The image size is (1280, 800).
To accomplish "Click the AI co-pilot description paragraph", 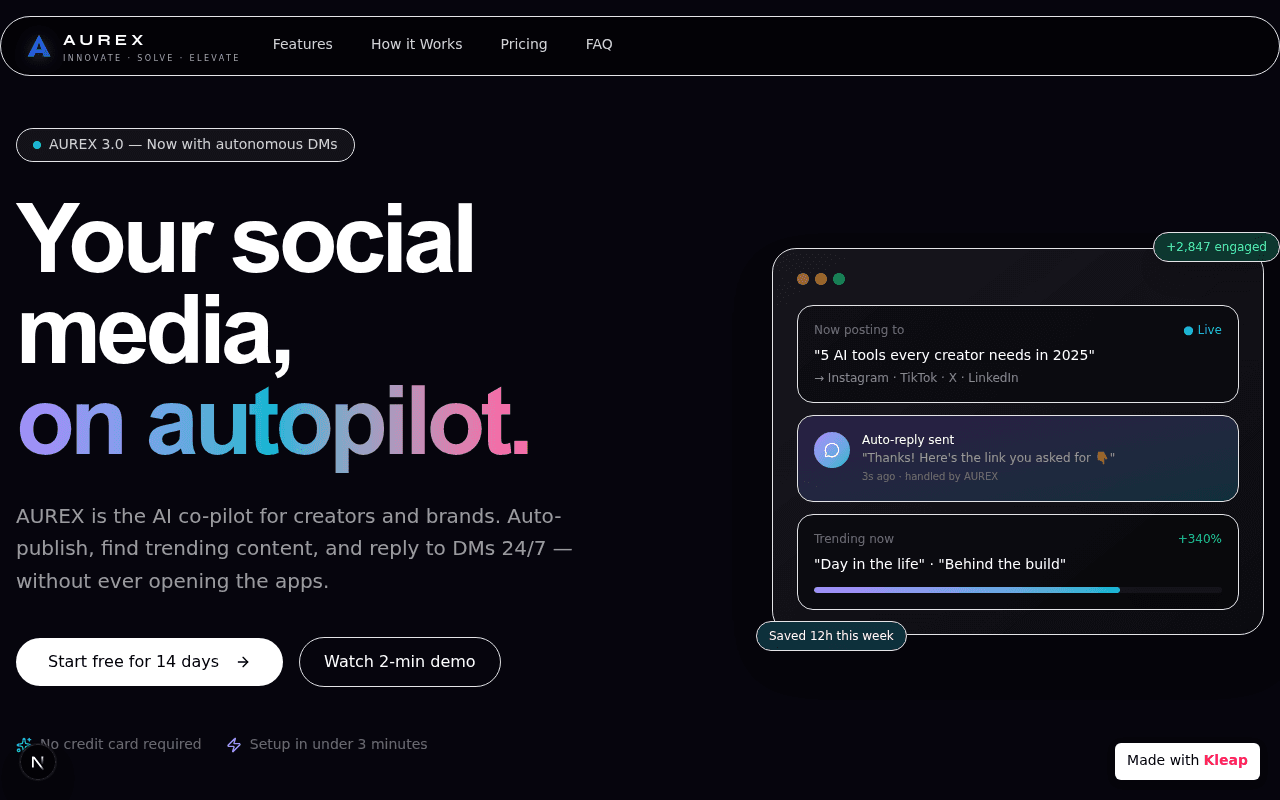I will [x=294, y=548].
